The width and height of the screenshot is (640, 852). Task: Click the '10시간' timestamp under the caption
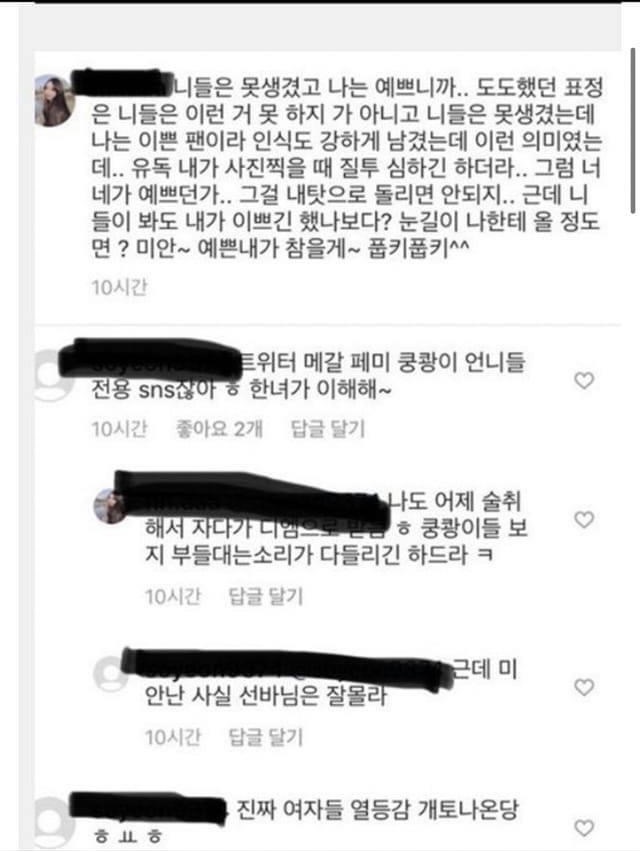pos(119,287)
